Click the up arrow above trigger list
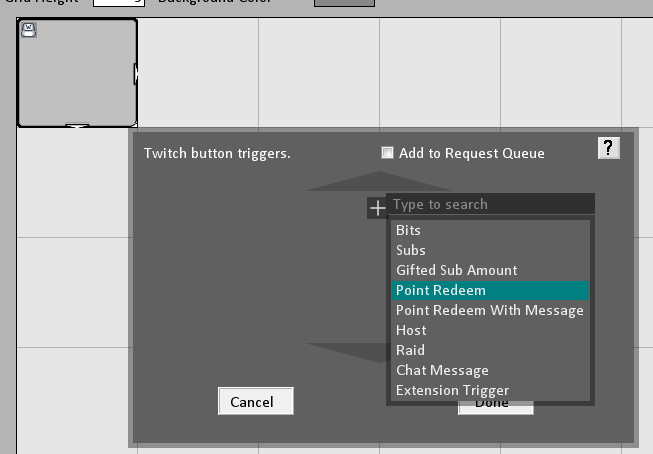The height and width of the screenshot is (454, 653). [x=378, y=181]
